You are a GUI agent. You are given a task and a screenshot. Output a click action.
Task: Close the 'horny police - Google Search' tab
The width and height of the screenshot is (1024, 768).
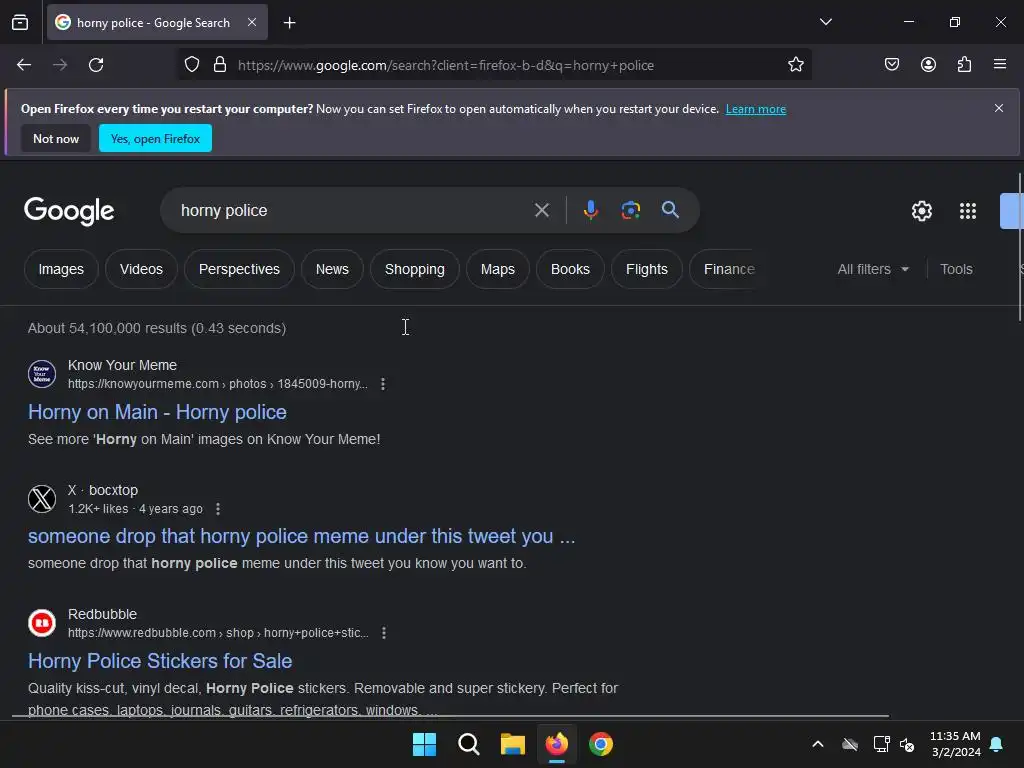[252, 22]
